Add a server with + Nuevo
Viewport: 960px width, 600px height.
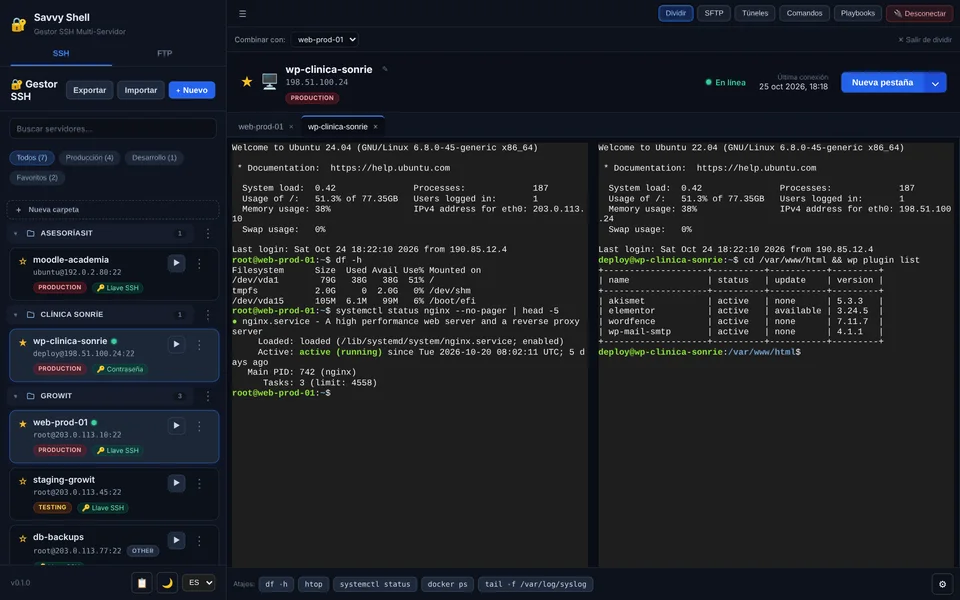tap(192, 90)
